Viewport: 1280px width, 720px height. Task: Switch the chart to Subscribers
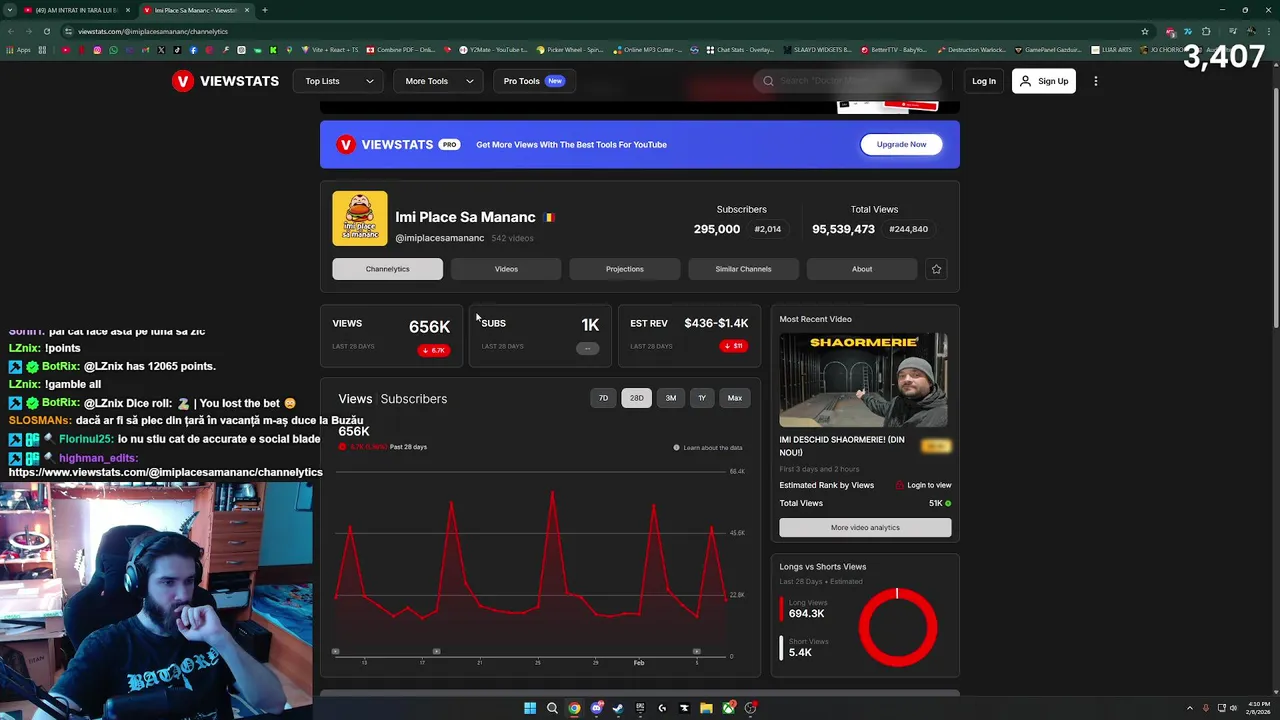413,399
